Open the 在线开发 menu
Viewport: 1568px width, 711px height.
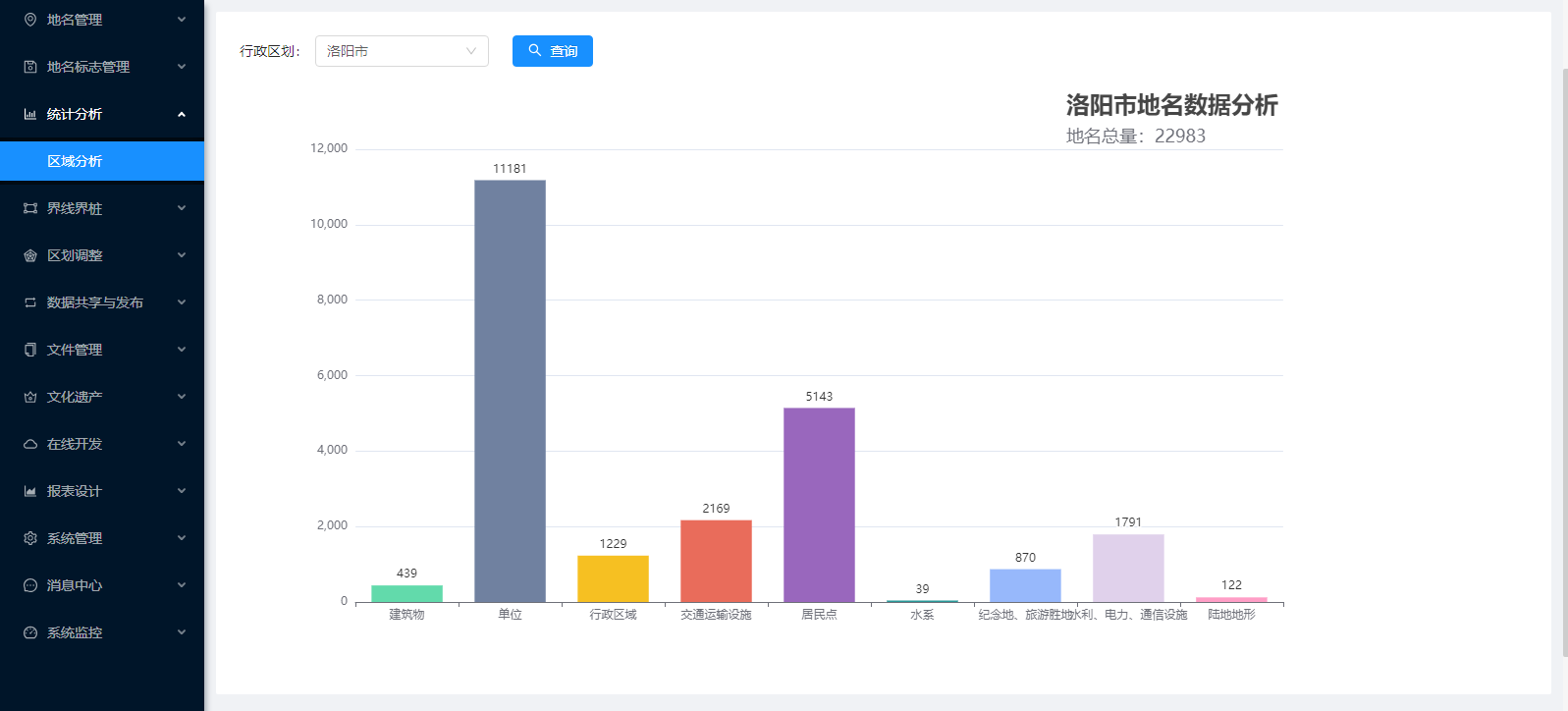(75, 444)
